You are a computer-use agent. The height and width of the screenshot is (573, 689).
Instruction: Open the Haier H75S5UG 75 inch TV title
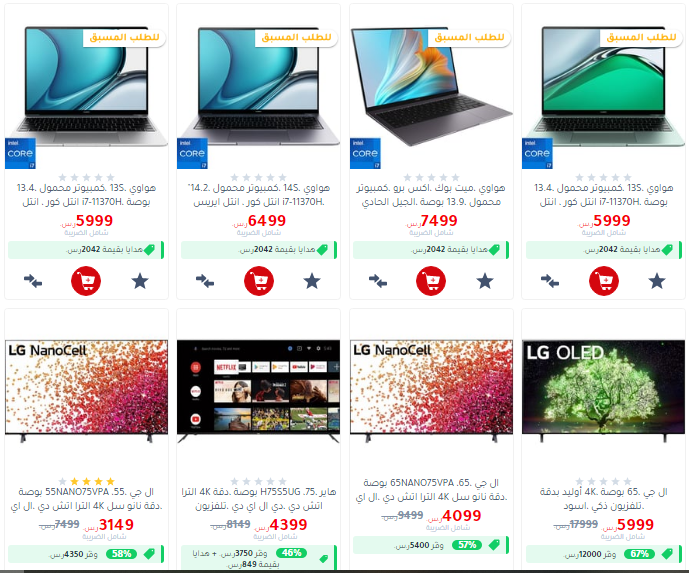point(259,499)
